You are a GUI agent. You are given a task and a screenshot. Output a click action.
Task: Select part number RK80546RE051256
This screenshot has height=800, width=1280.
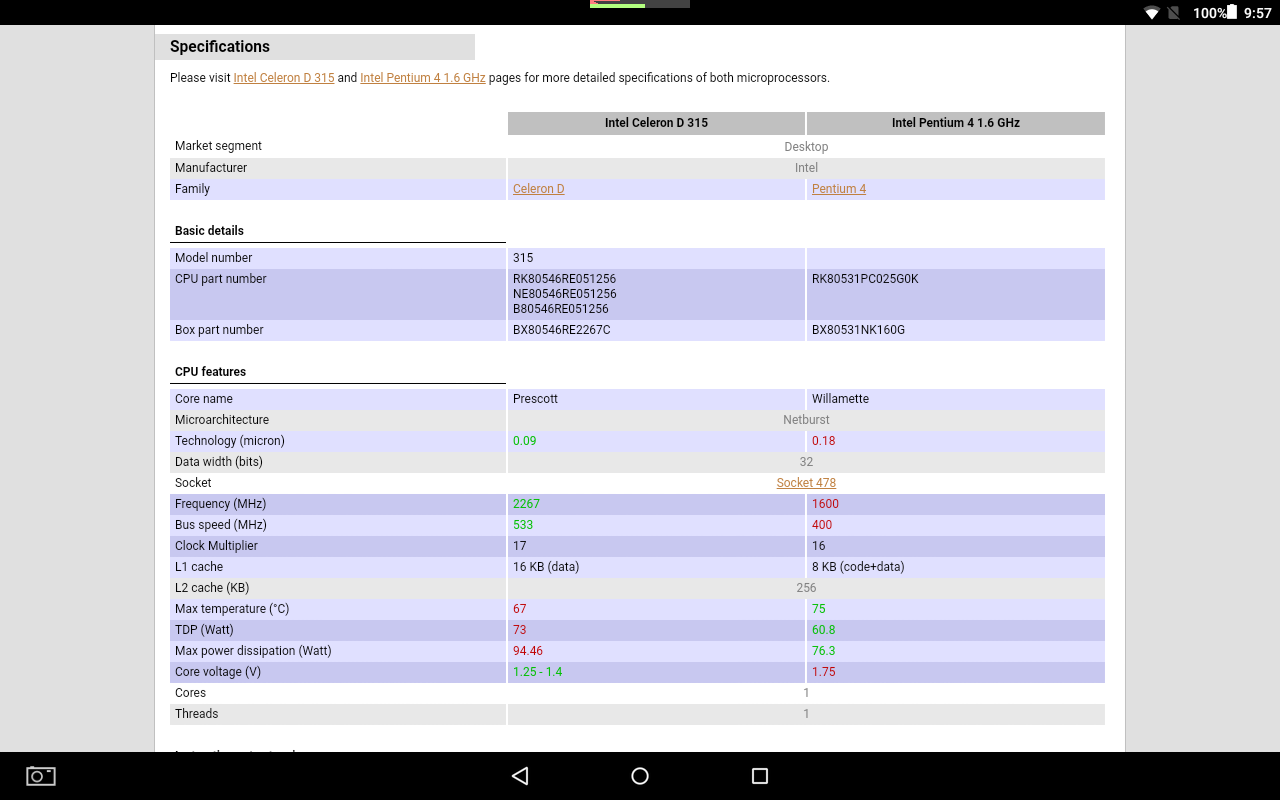click(564, 279)
